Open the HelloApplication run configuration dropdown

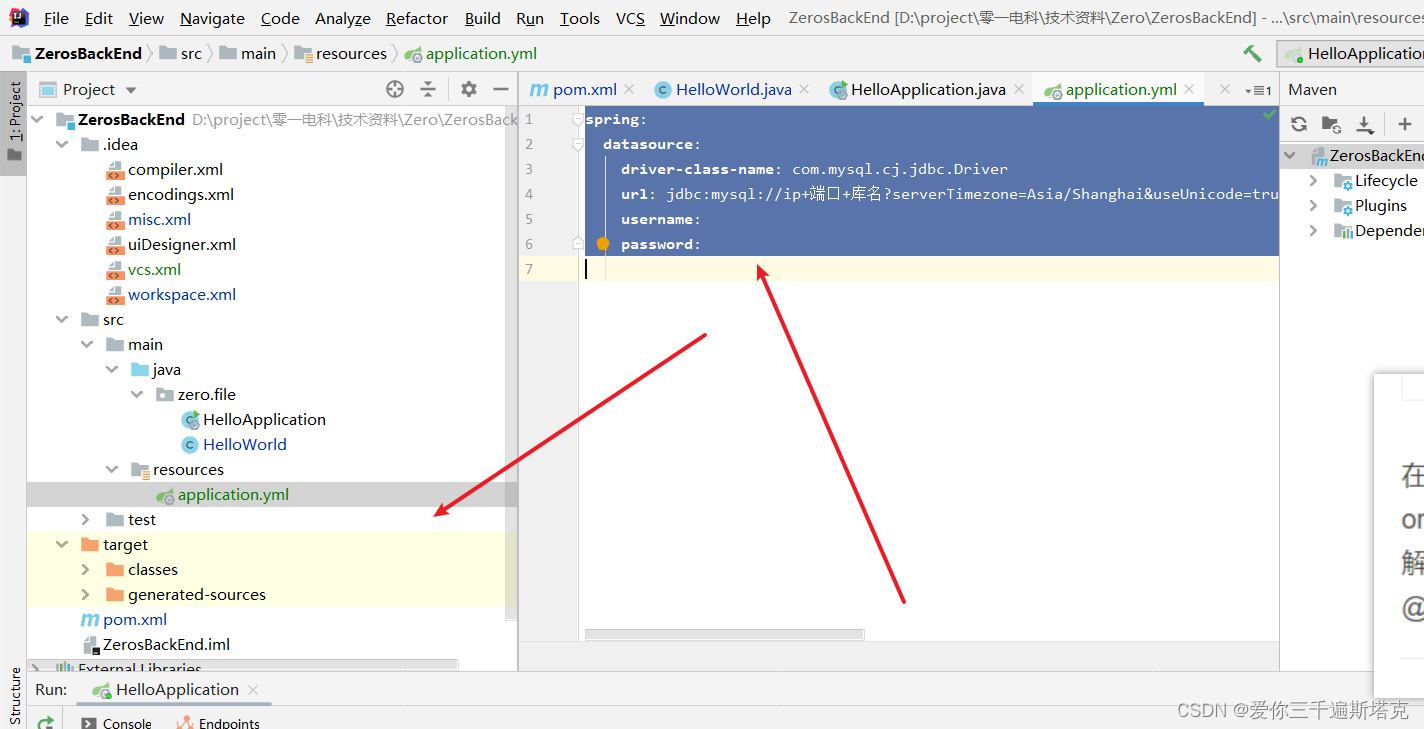click(x=1353, y=54)
